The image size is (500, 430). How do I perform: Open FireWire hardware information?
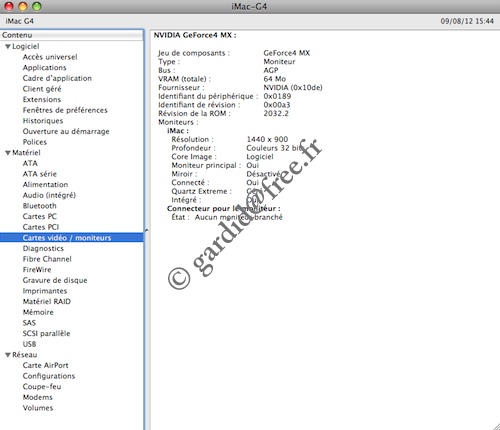tap(37, 270)
